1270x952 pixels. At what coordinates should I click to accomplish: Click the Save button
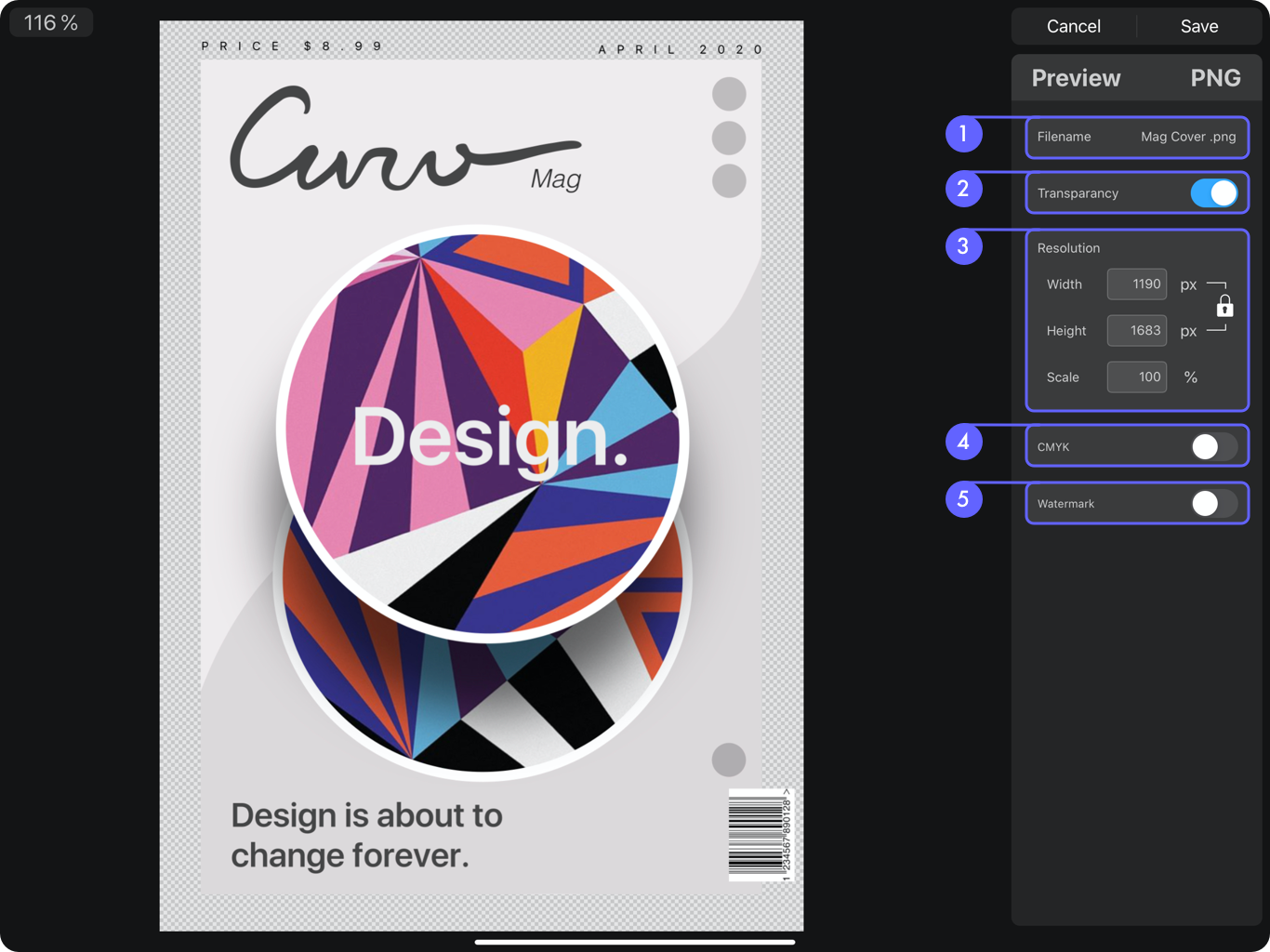(x=1199, y=26)
